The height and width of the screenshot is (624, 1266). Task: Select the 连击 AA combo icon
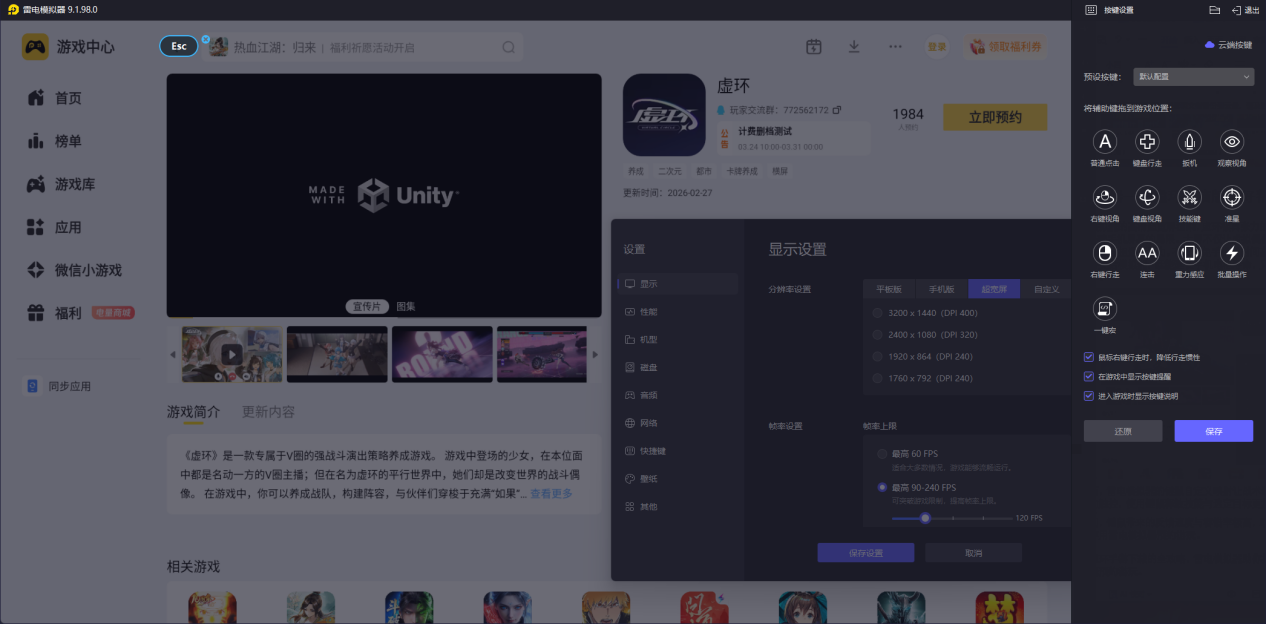(1147, 253)
